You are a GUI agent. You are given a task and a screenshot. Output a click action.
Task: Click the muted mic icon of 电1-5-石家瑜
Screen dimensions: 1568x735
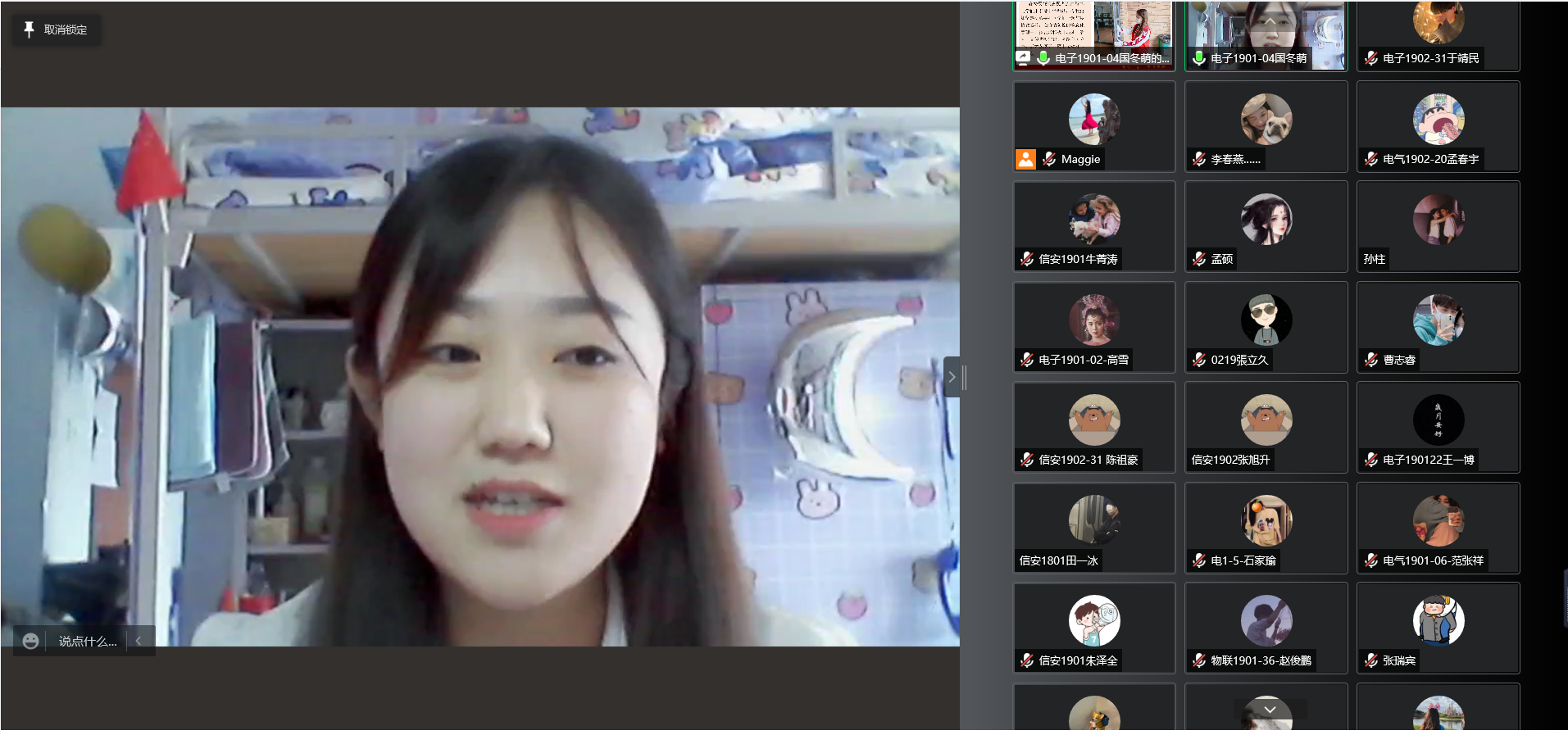pyautogui.click(x=1199, y=560)
